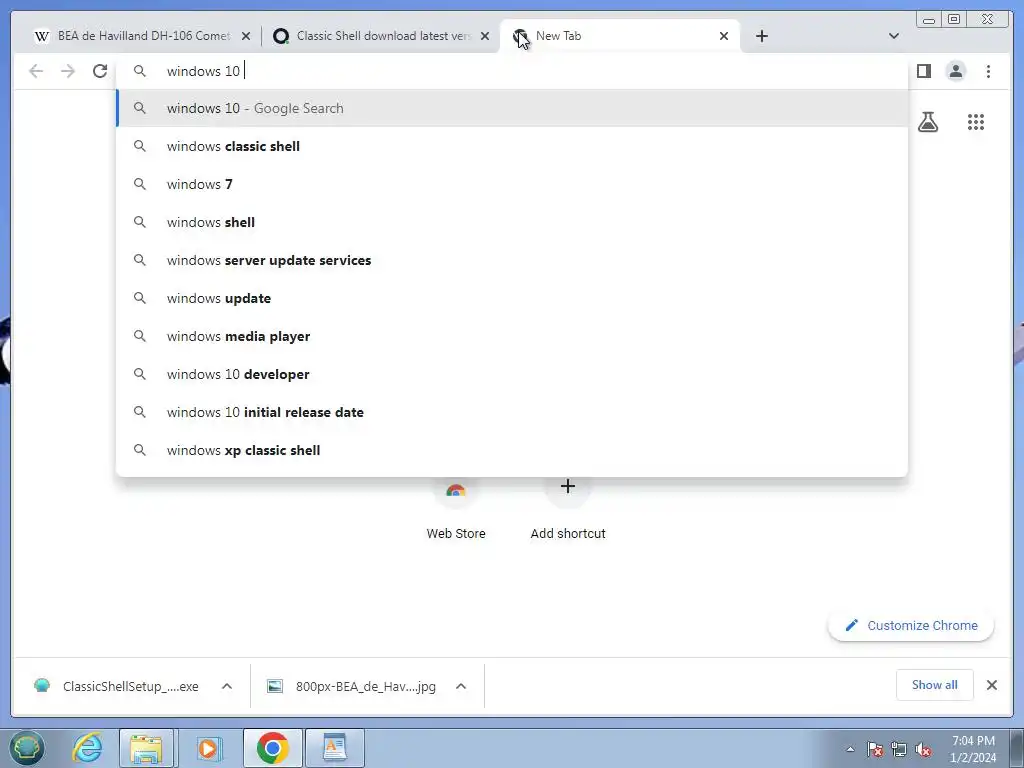Viewport: 1024px width, 768px height.
Task: Close the BEA de Havilland tab
Action: tap(246, 36)
